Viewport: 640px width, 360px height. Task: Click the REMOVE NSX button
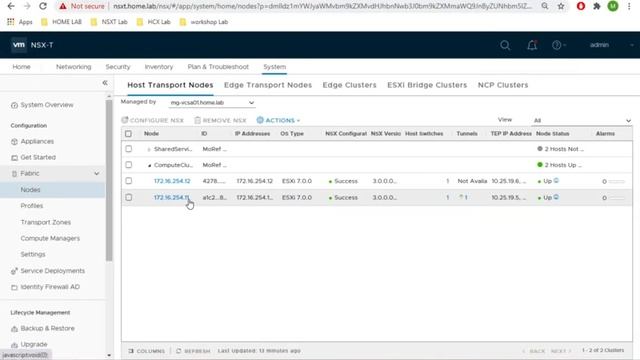coord(220,120)
